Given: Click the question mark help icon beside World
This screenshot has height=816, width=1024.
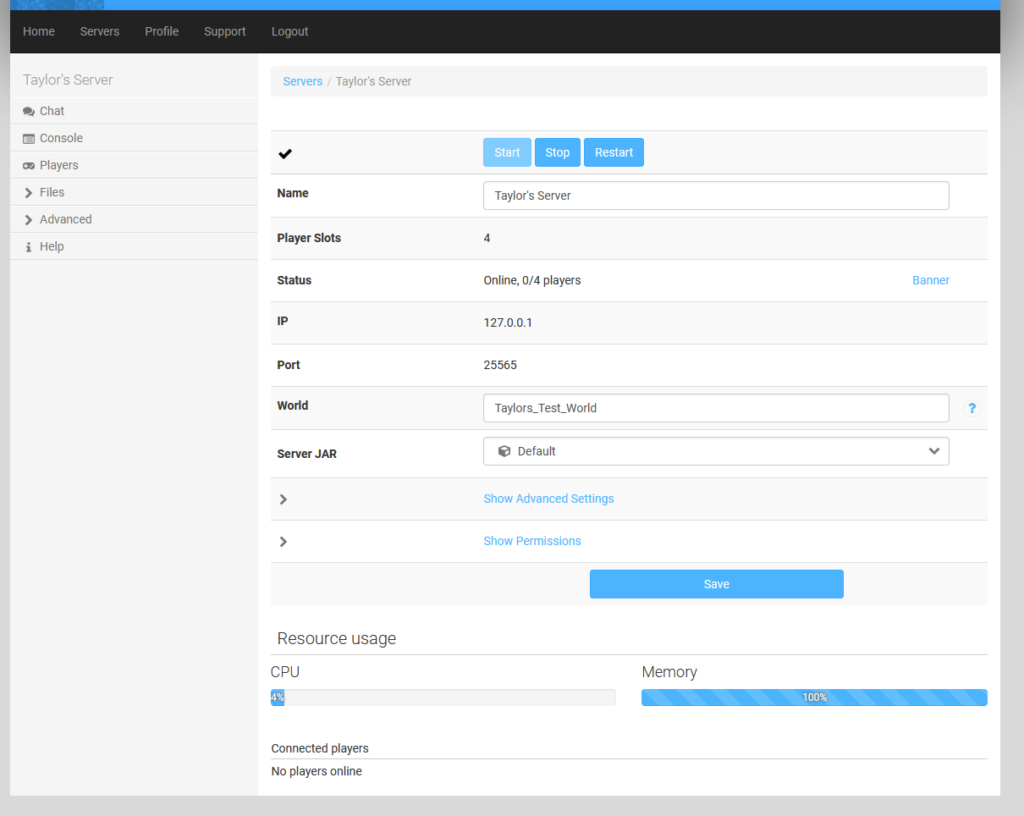Looking at the screenshot, I should [972, 408].
